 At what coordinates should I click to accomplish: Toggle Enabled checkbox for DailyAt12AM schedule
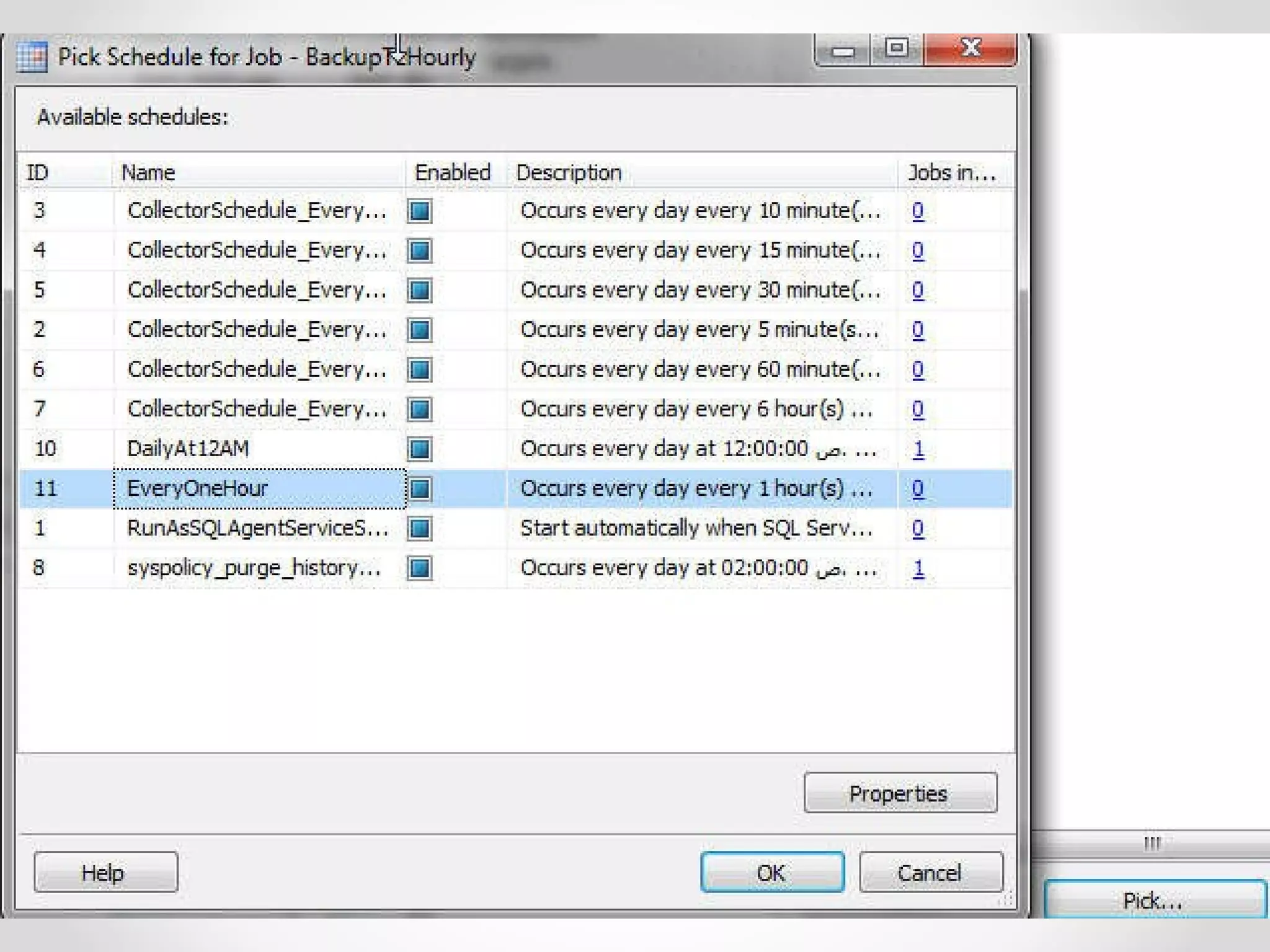point(420,449)
